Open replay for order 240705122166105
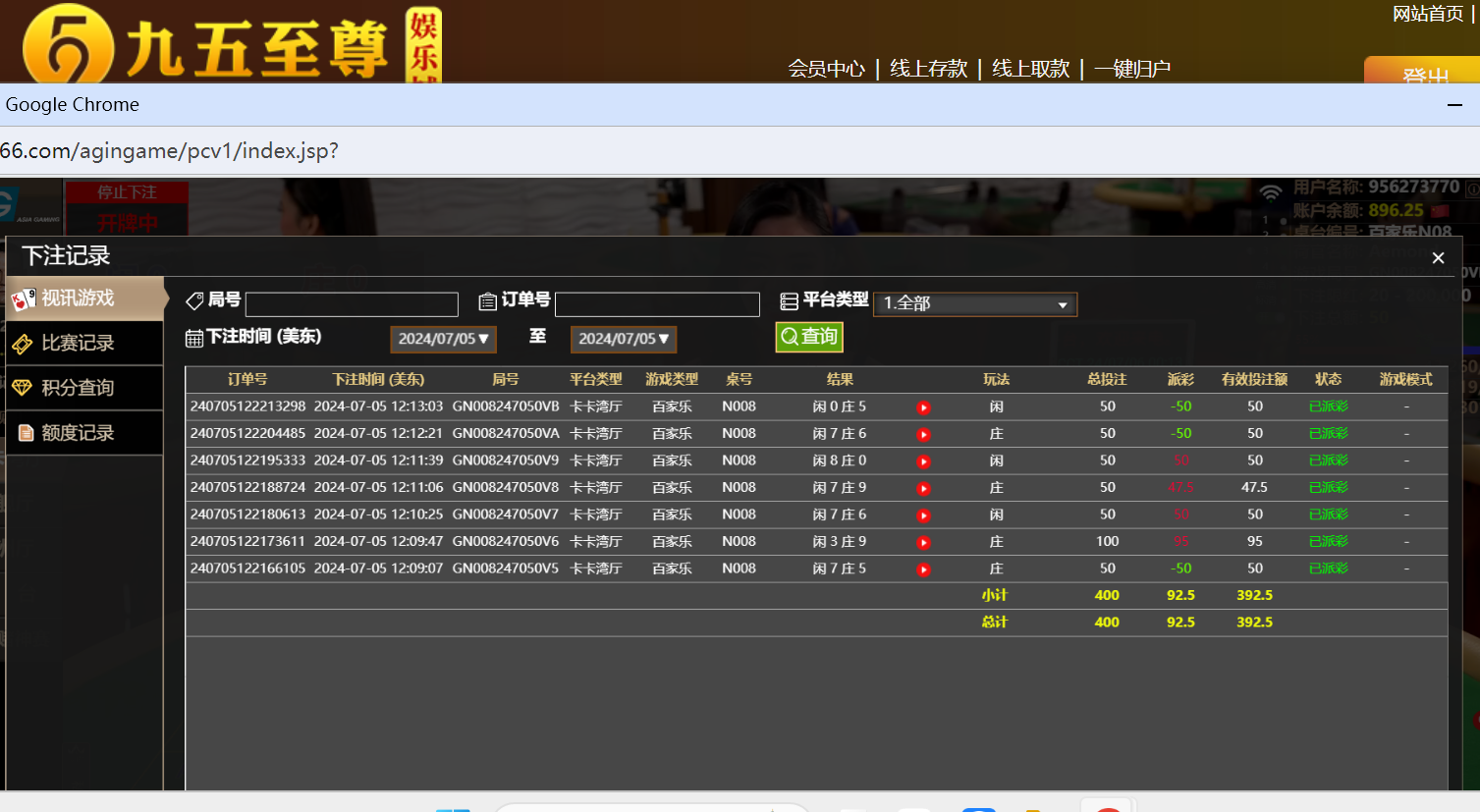This screenshot has width=1480, height=812. point(923,569)
